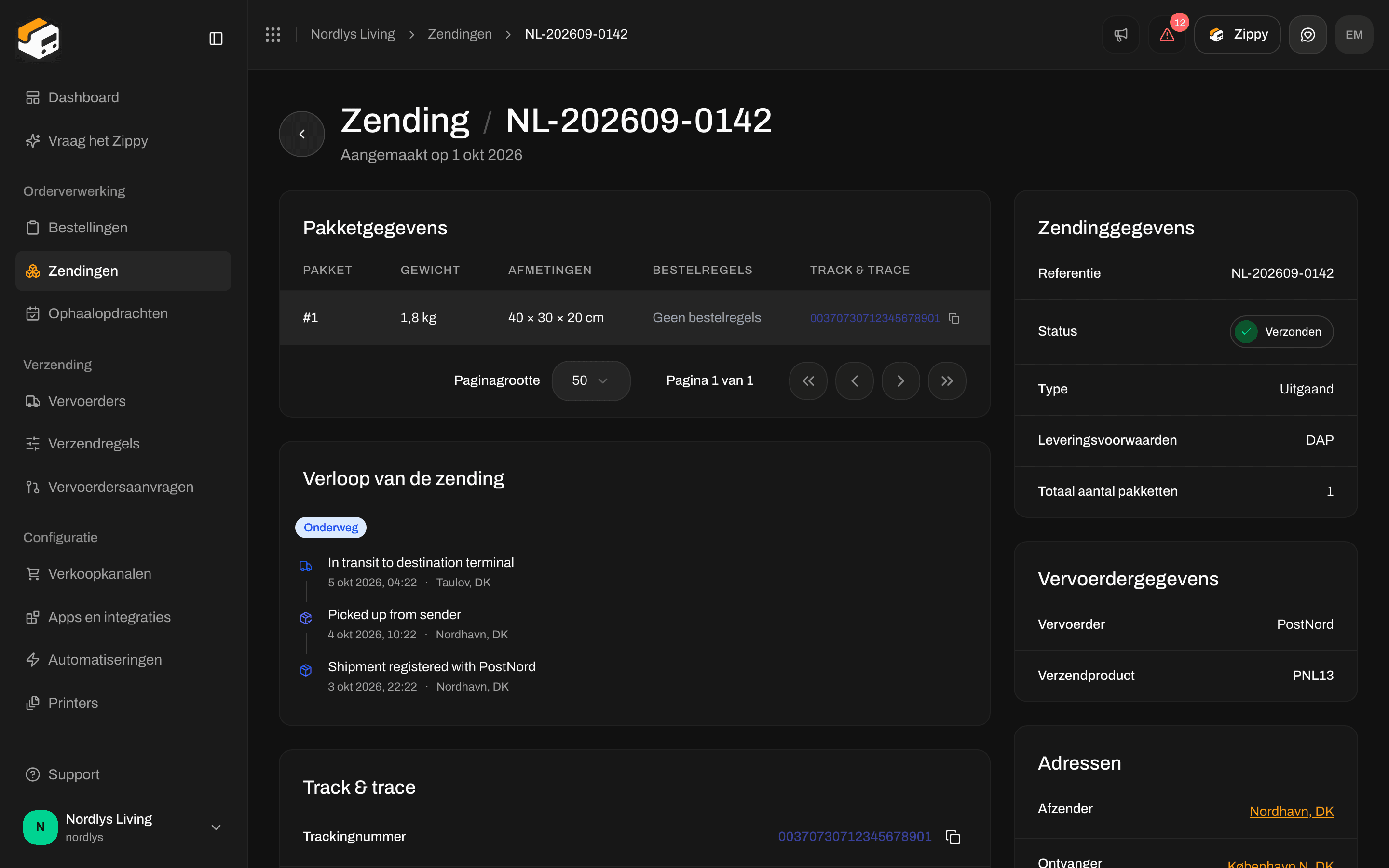Screen dimensions: 1389x868
Task: Open the EM user avatar menu
Action: point(1354,35)
